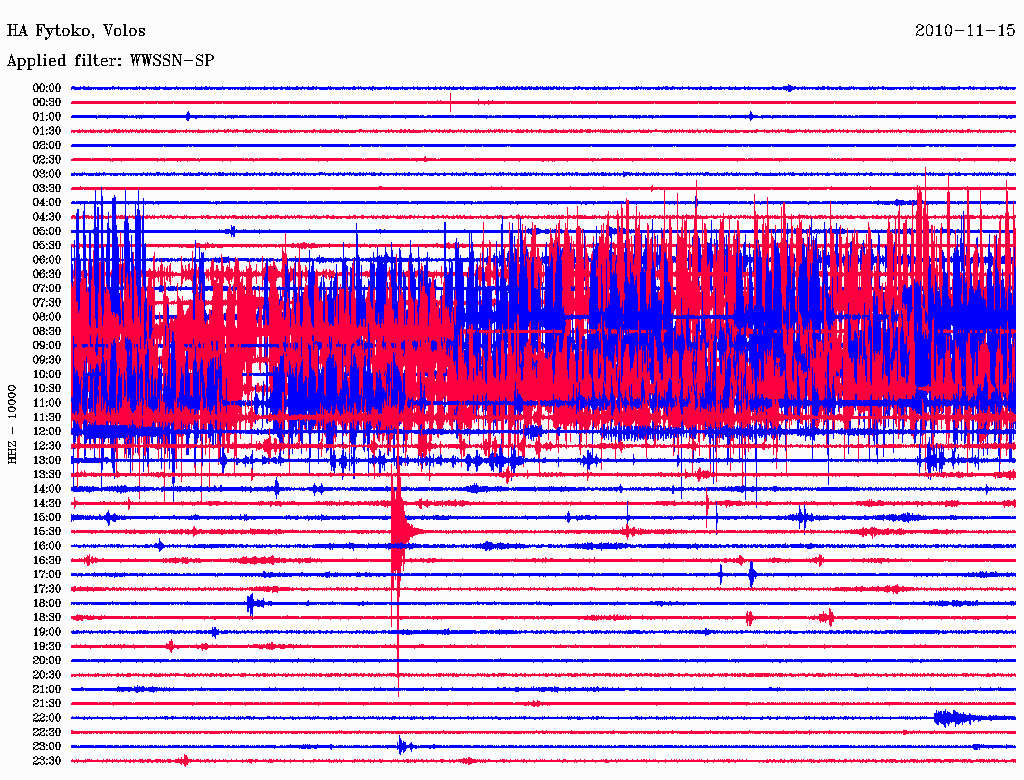Image resolution: width=1024 pixels, height=780 pixels.
Task: Click the 00:00 time label
Action: [x=47, y=88]
